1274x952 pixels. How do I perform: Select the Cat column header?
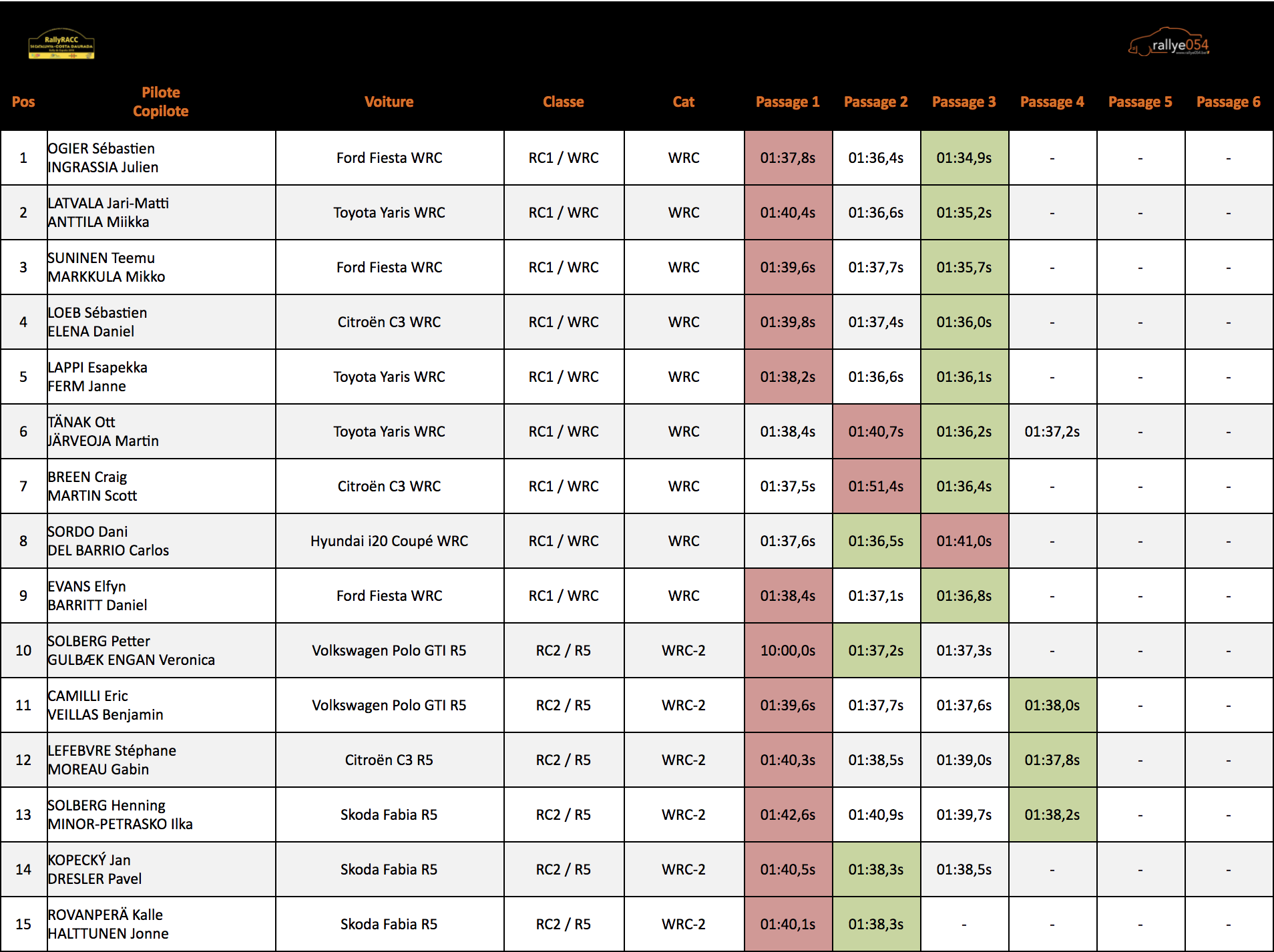684,102
